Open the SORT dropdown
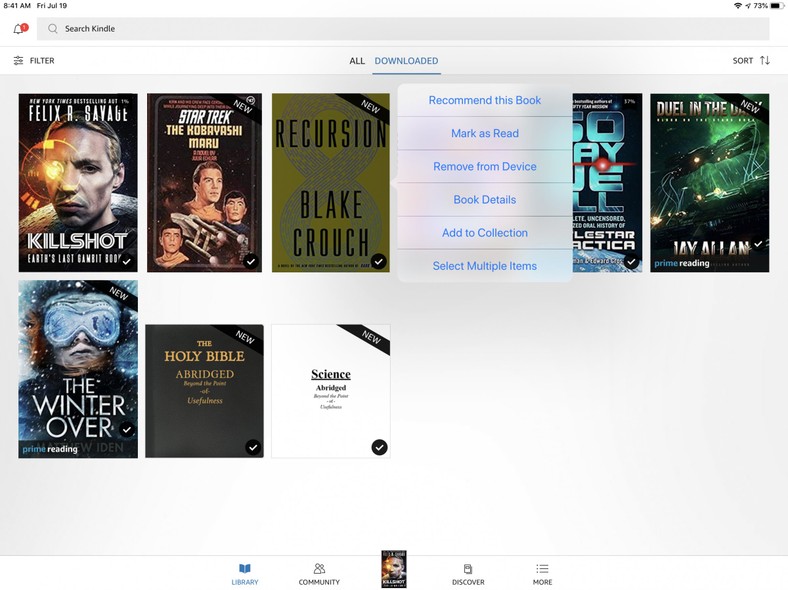The height and width of the screenshot is (590, 788). 742,61
